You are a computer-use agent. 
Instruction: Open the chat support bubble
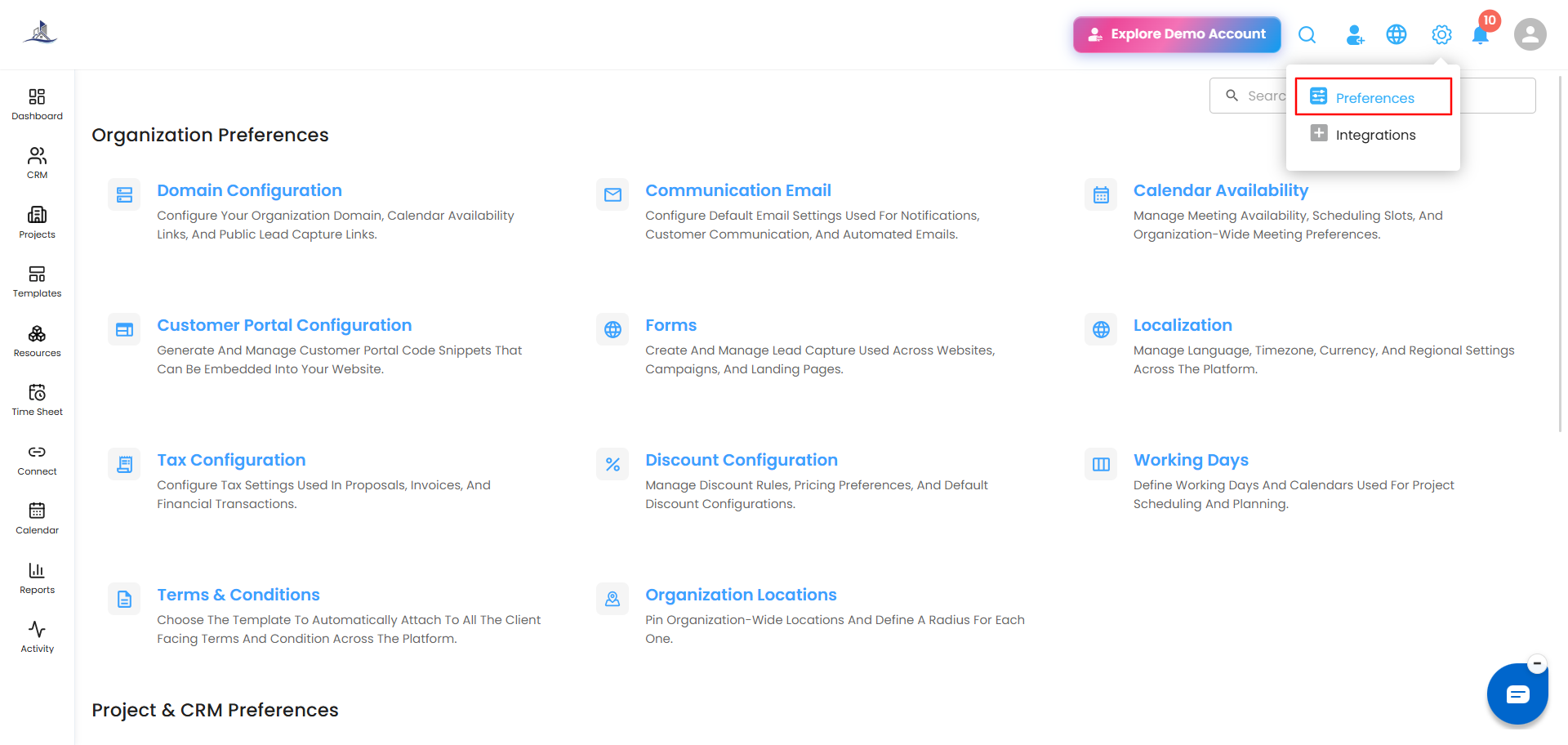(x=1517, y=694)
